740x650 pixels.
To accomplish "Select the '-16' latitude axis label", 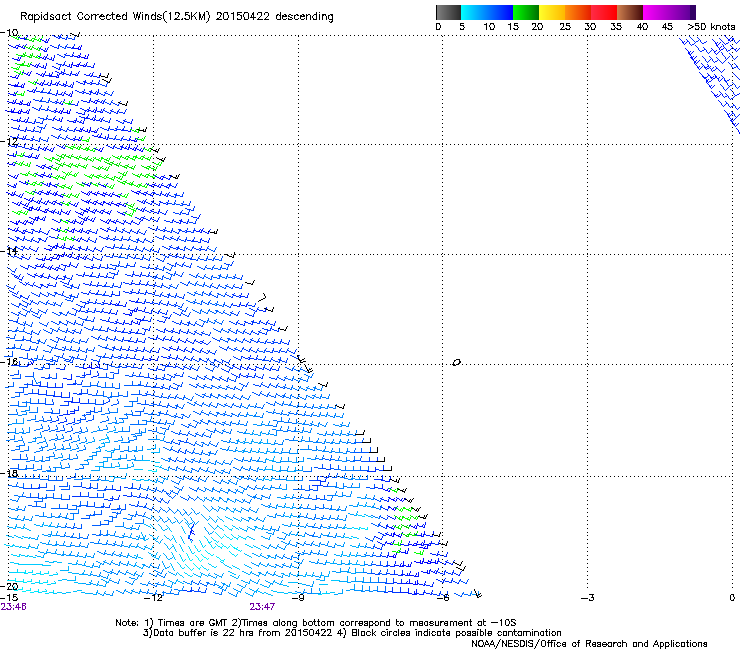I will point(9,361).
